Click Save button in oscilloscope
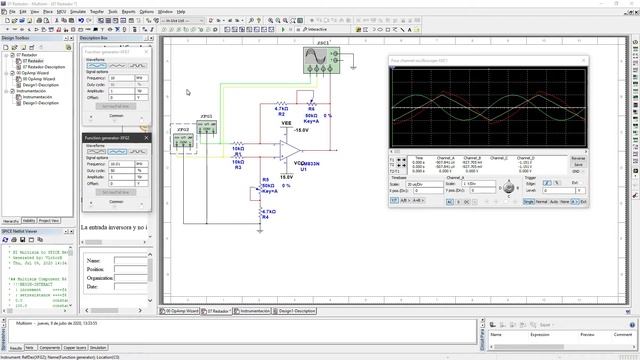Screen dimensions: 640x360 point(578,165)
